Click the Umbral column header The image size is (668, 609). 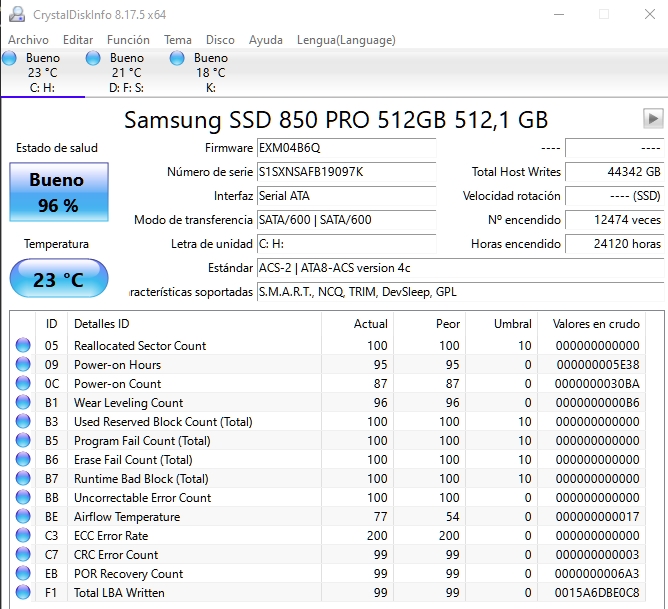click(501, 324)
